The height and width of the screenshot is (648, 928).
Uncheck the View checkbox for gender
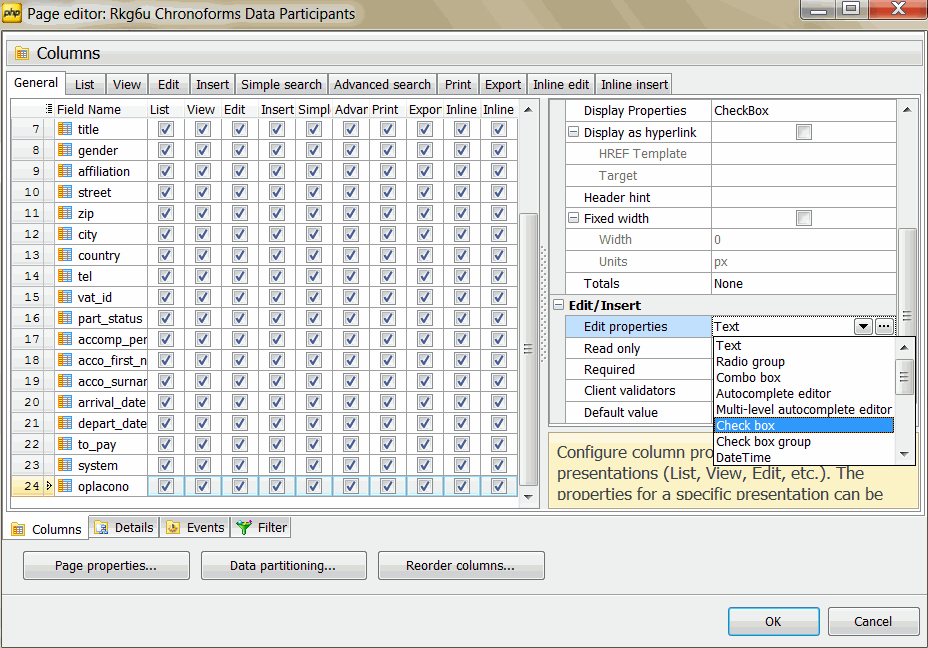pos(203,150)
